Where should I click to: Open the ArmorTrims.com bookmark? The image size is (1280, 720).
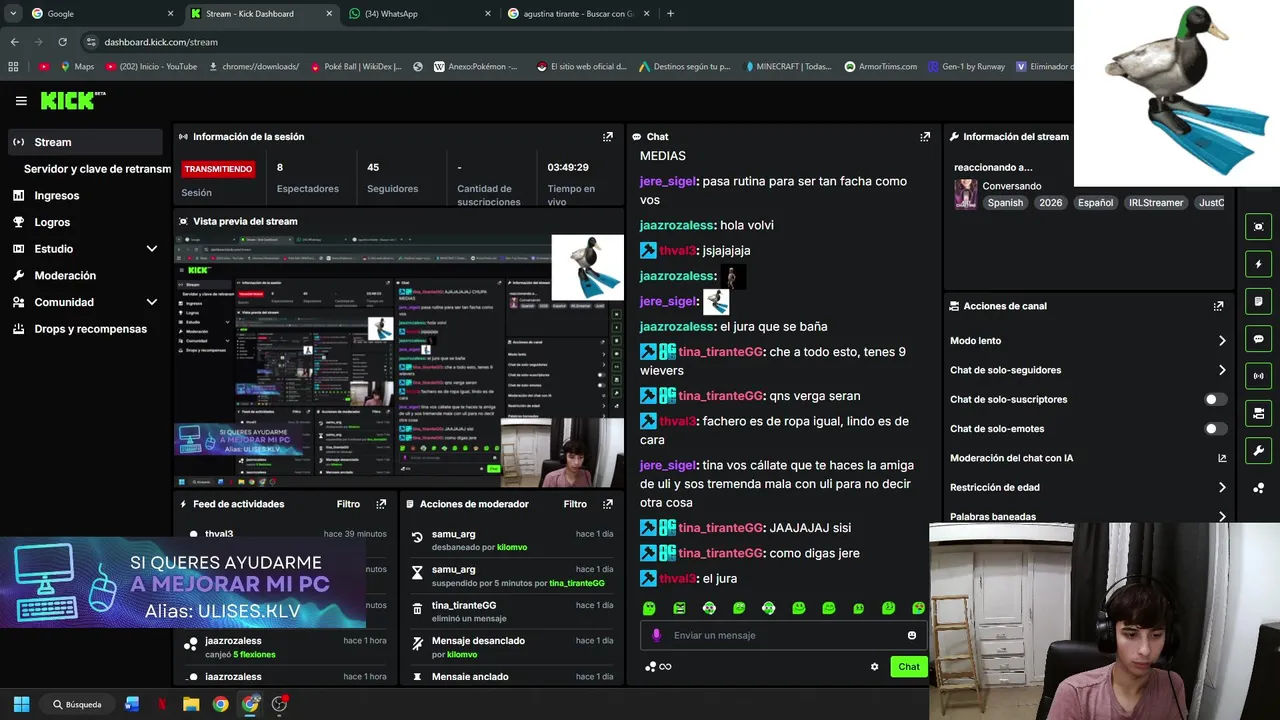coord(881,67)
